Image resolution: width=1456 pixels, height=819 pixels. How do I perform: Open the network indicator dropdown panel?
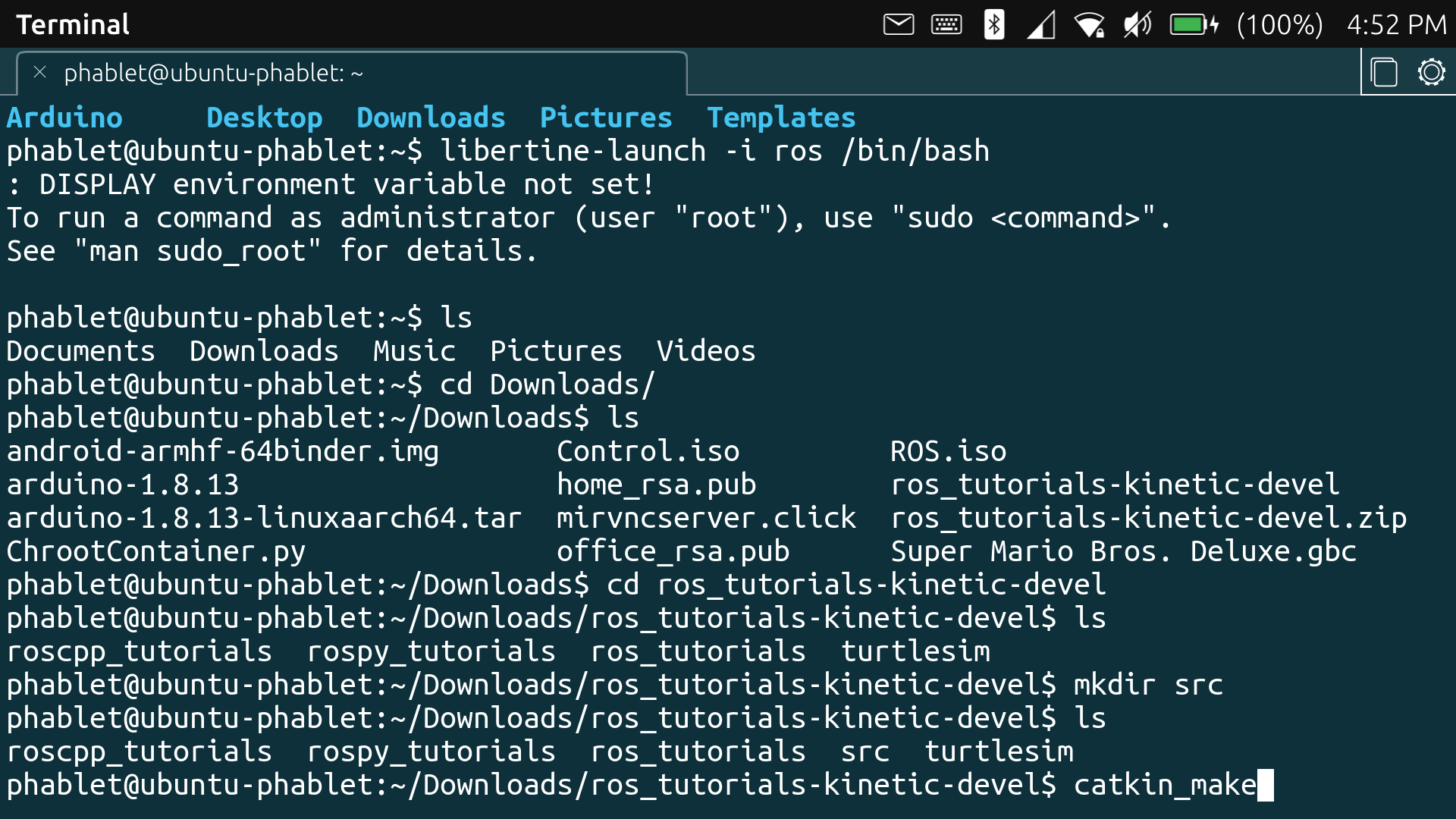pos(1090,24)
